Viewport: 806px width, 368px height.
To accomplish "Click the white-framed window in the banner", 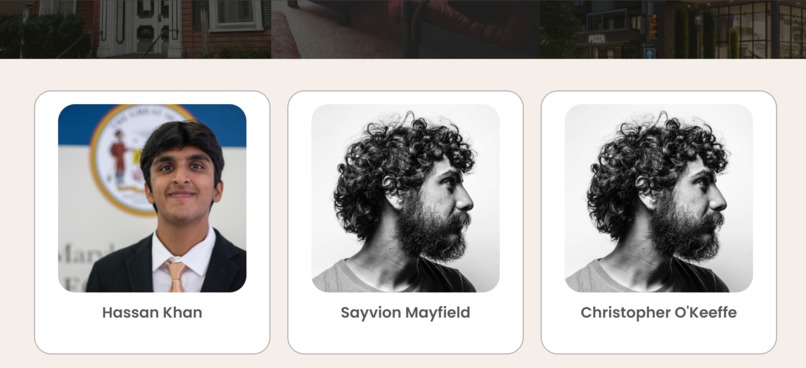I will coord(236,14).
